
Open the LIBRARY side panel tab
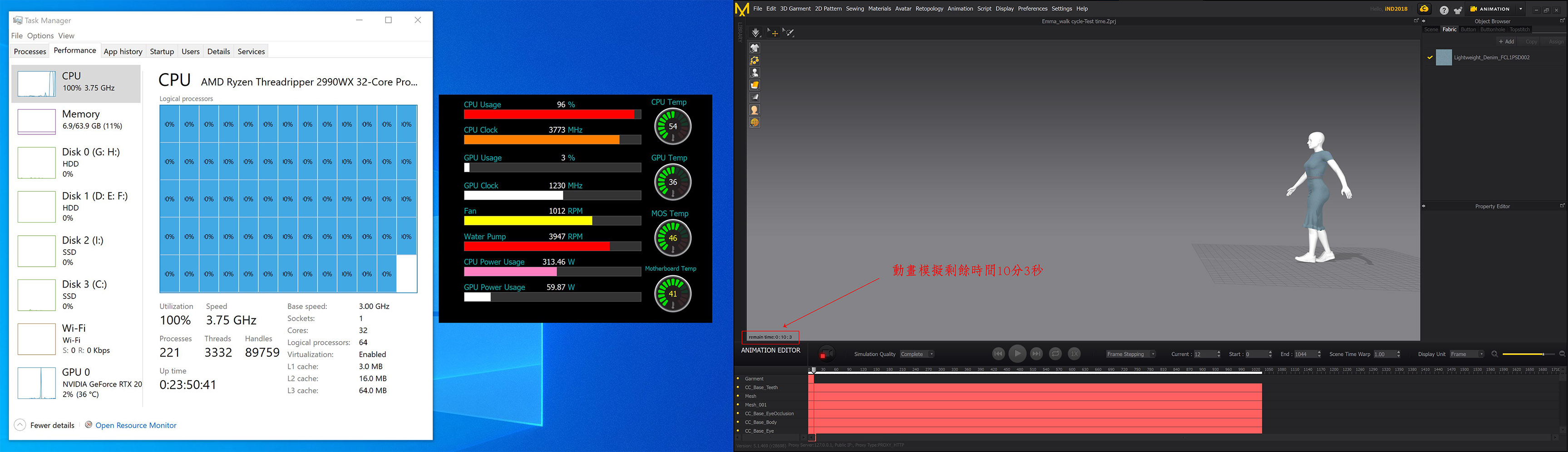(x=740, y=32)
